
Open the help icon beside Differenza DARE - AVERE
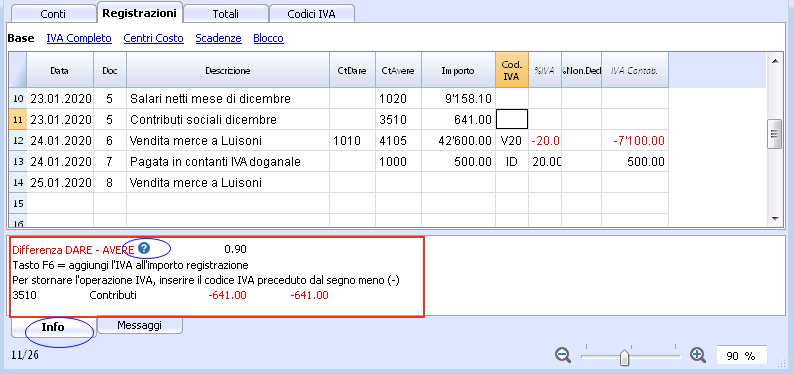point(144,248)
